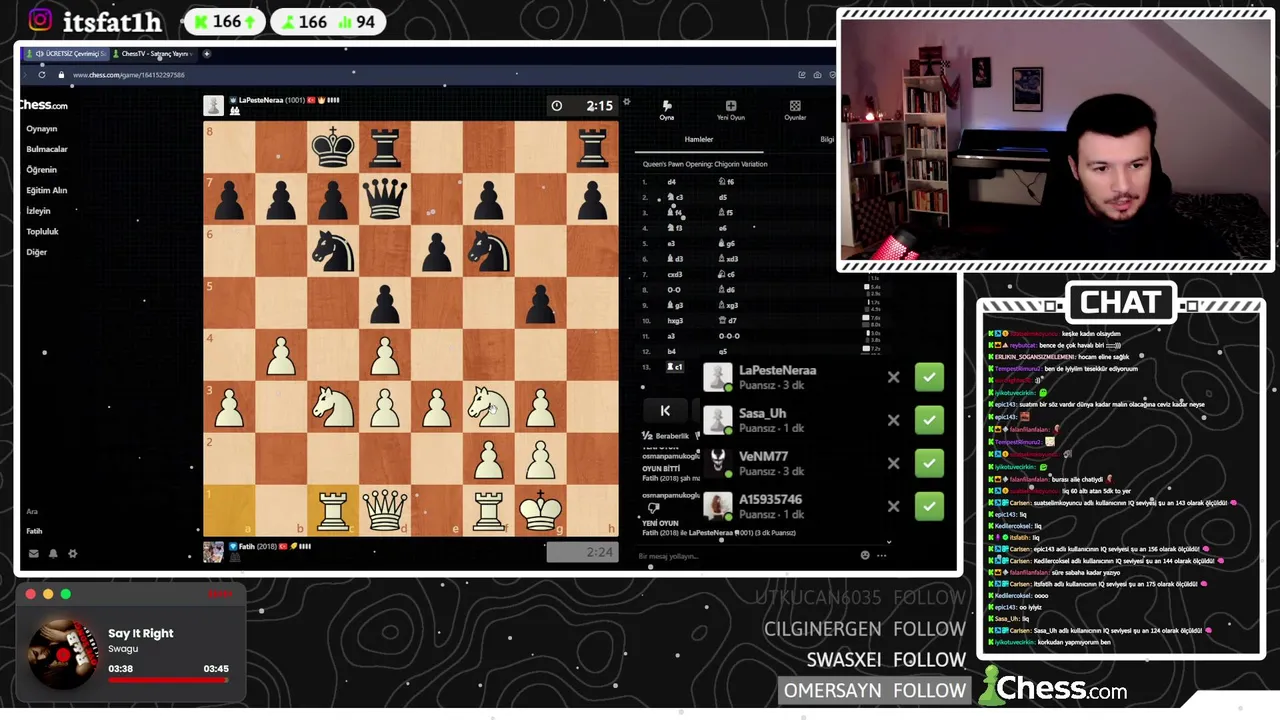The height and width of the screenshot is (720, 1280).
Task: Open messages envelope icon in sidebar
Action: 34,553
